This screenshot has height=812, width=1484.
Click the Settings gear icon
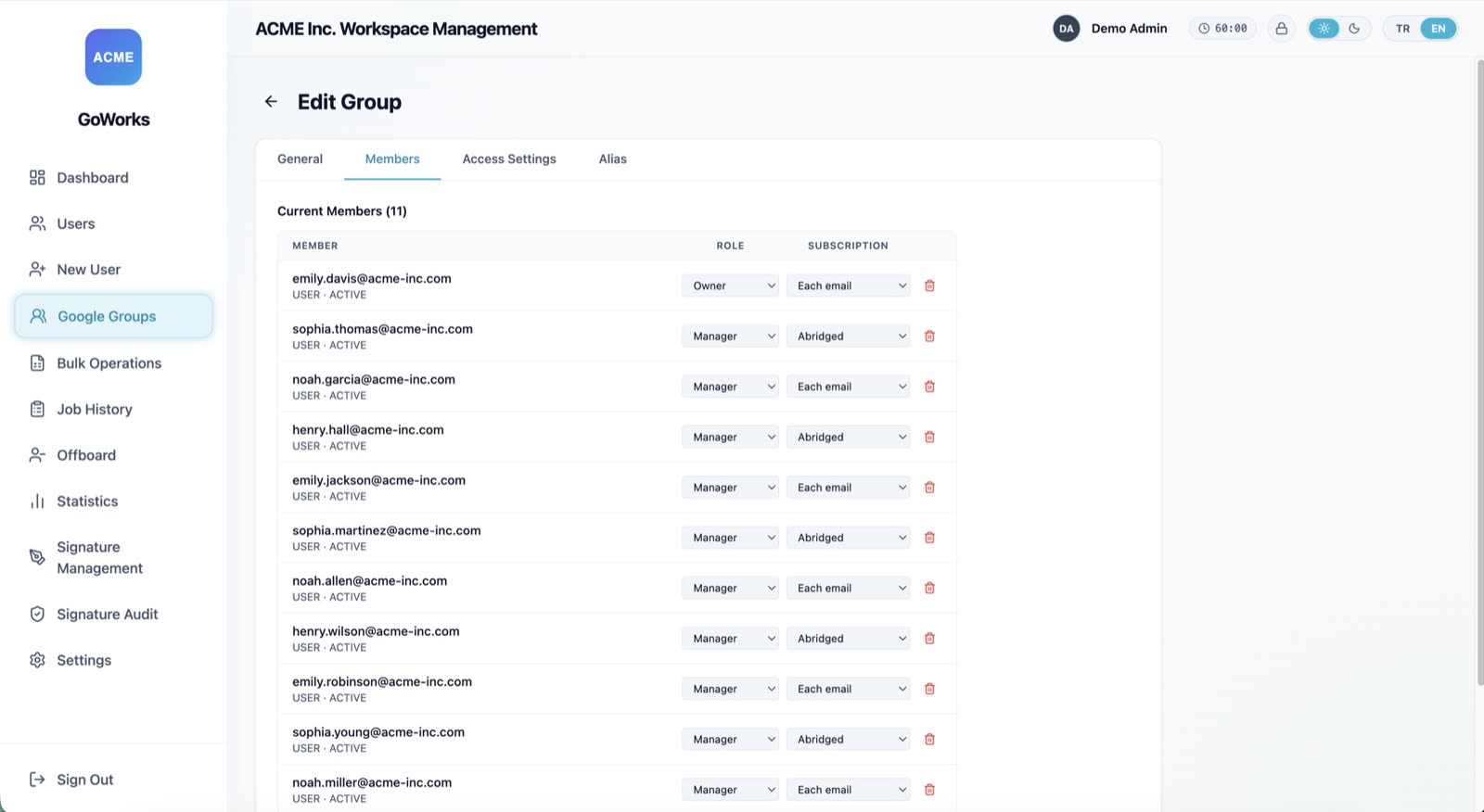pyautogui.click(x=37, y=660)
